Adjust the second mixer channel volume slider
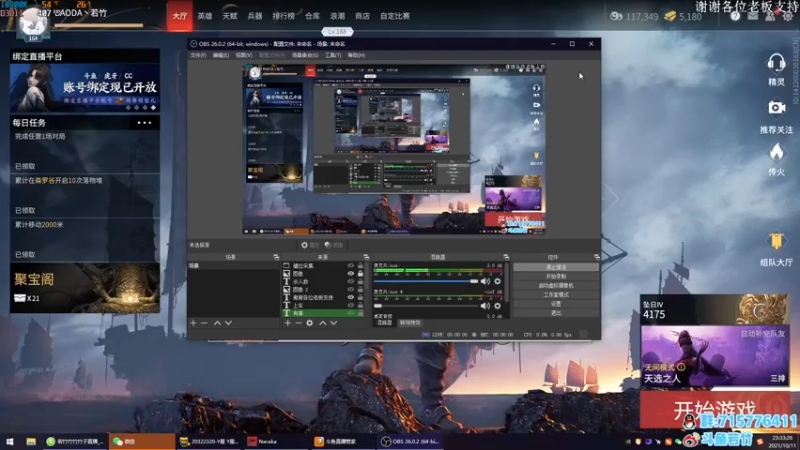This screenshot has width=800, height=450. click(x=426, y=306)
